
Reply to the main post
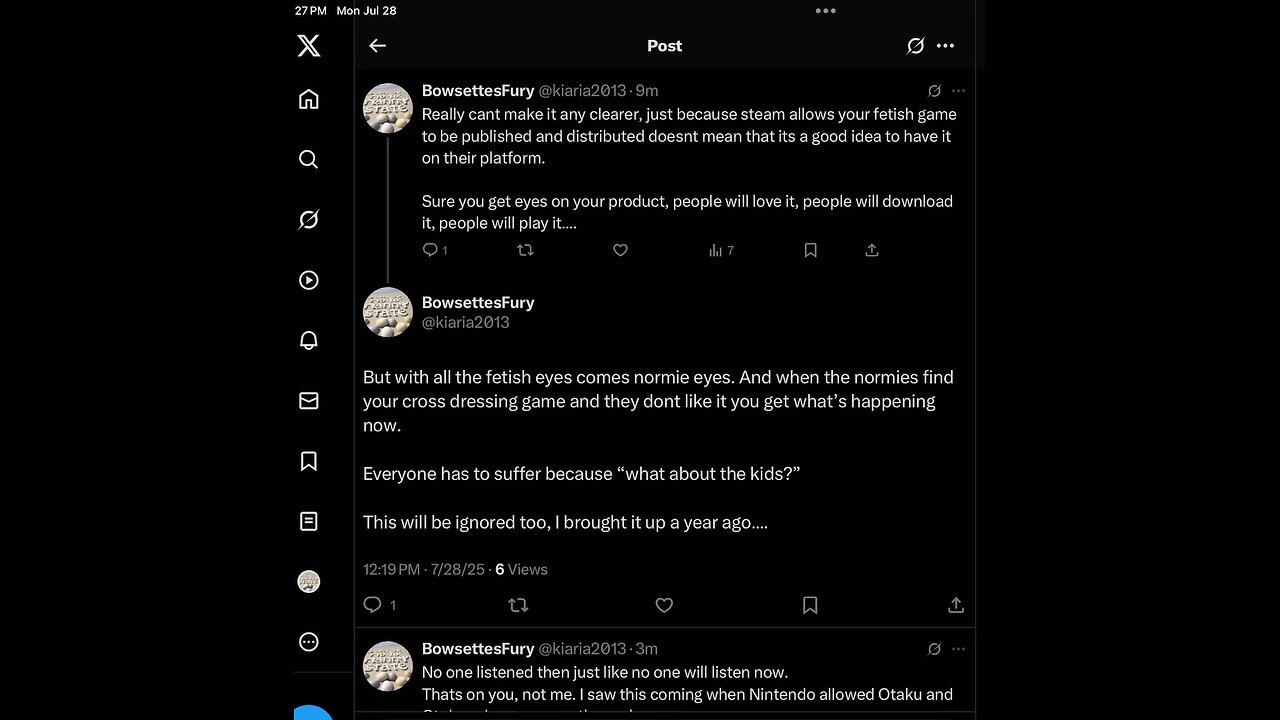pyautogui.click(x=373, y=605)
